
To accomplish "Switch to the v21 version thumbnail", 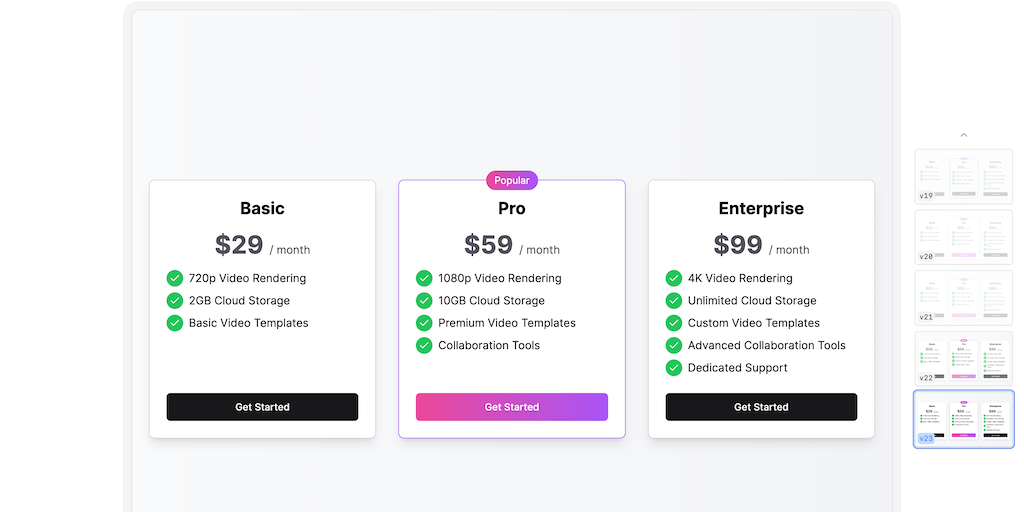I will point(963,298).
